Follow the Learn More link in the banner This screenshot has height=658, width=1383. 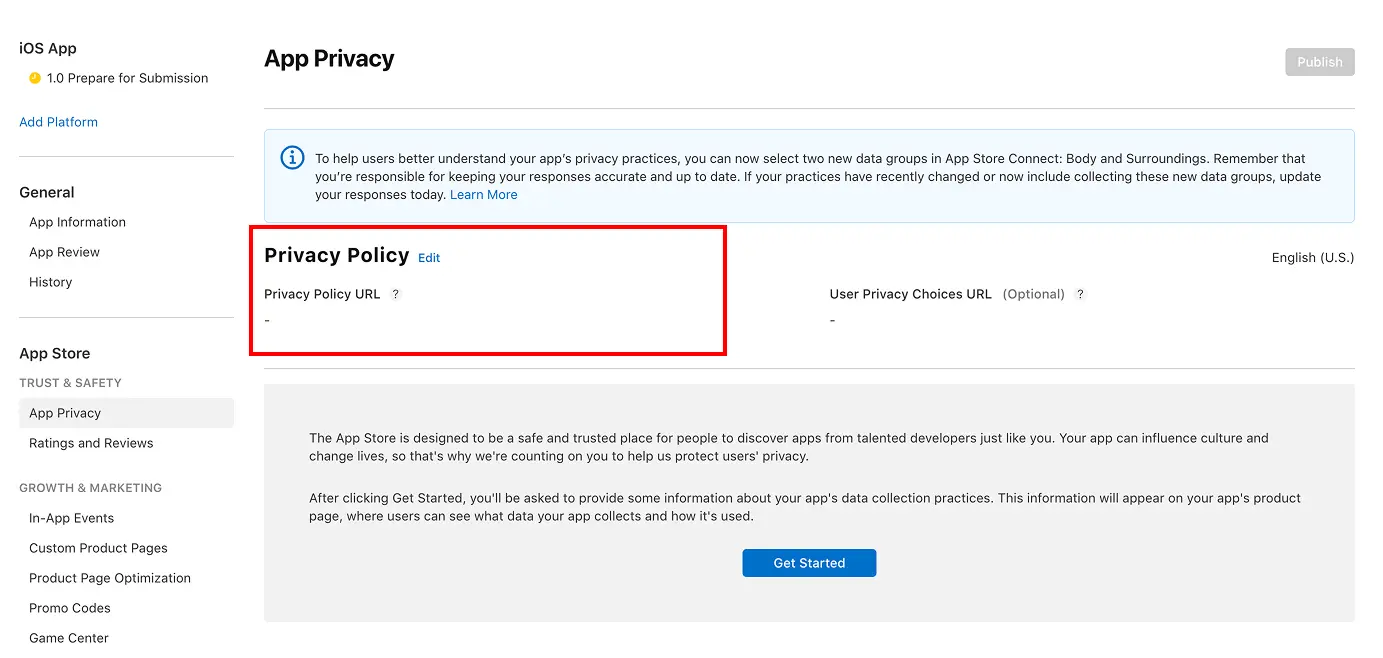click(484, 195)
